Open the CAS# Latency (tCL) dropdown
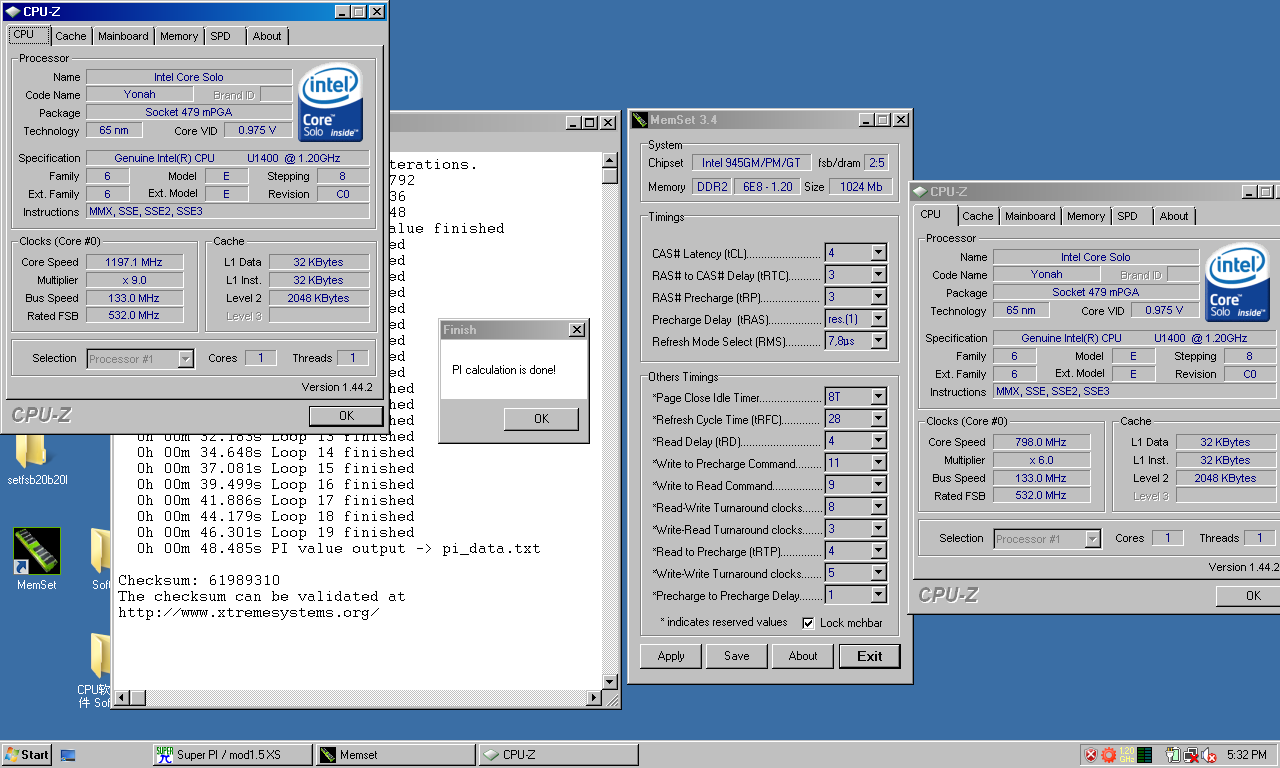 click(878, 253)
